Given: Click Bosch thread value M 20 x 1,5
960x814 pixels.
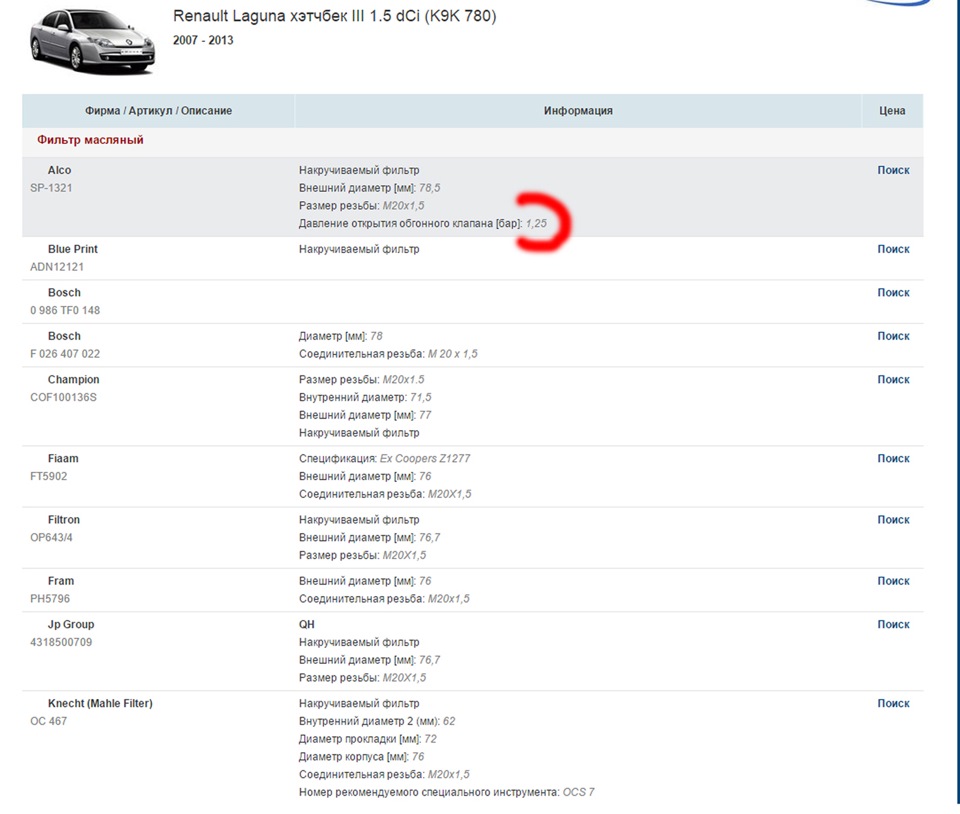Looking at the screenshot, I should click(452, 354).
